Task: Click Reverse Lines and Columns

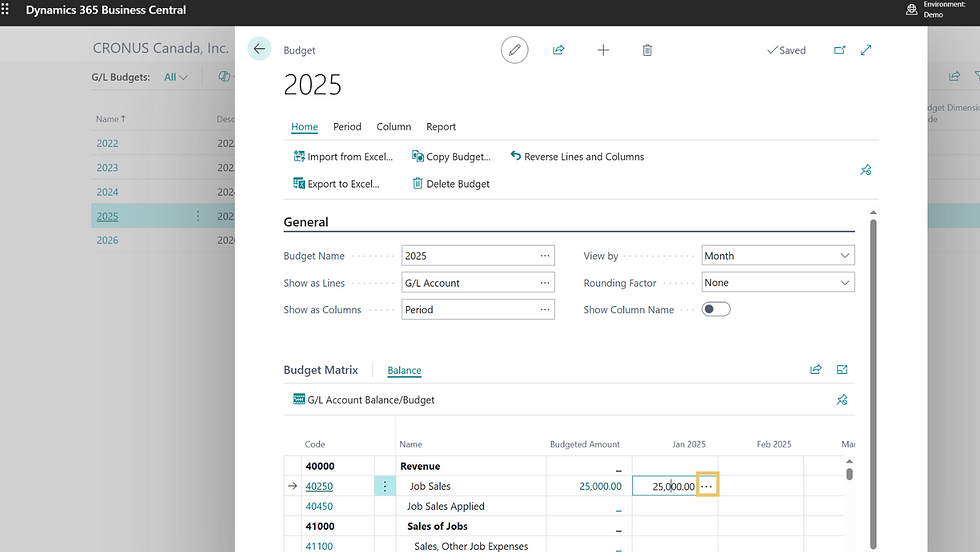Action: [577, 156]
